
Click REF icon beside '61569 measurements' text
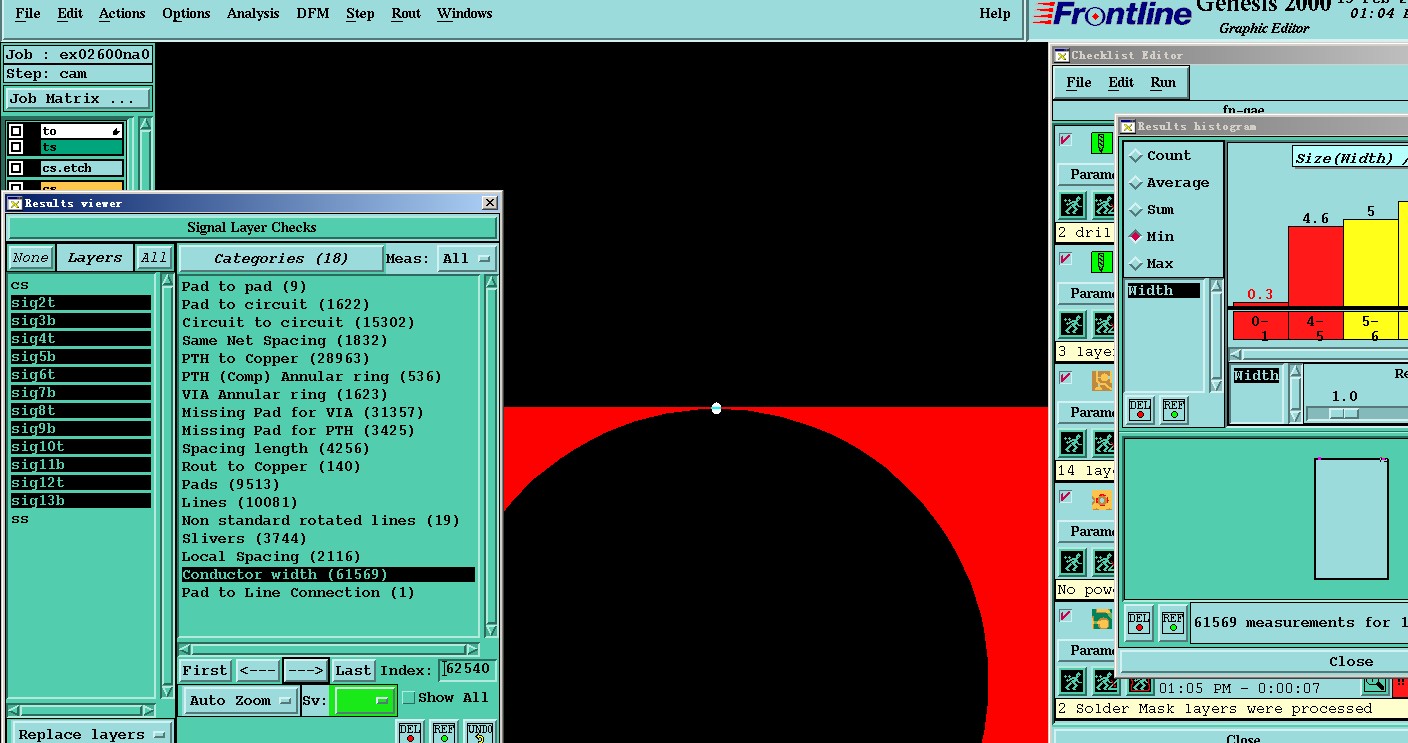(1173, 621)
